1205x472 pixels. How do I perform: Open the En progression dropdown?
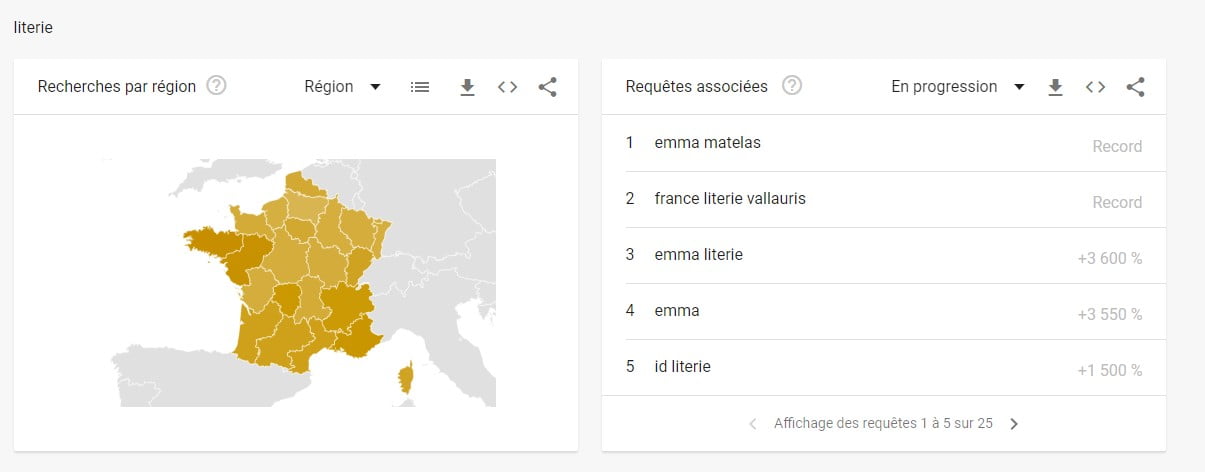tap(957, 87)
